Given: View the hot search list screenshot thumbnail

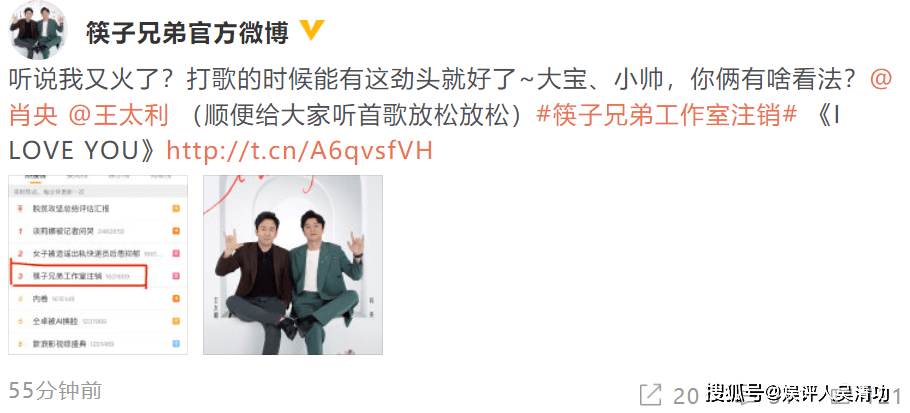Looking at the screenshot, I should [x=98, y=265].
